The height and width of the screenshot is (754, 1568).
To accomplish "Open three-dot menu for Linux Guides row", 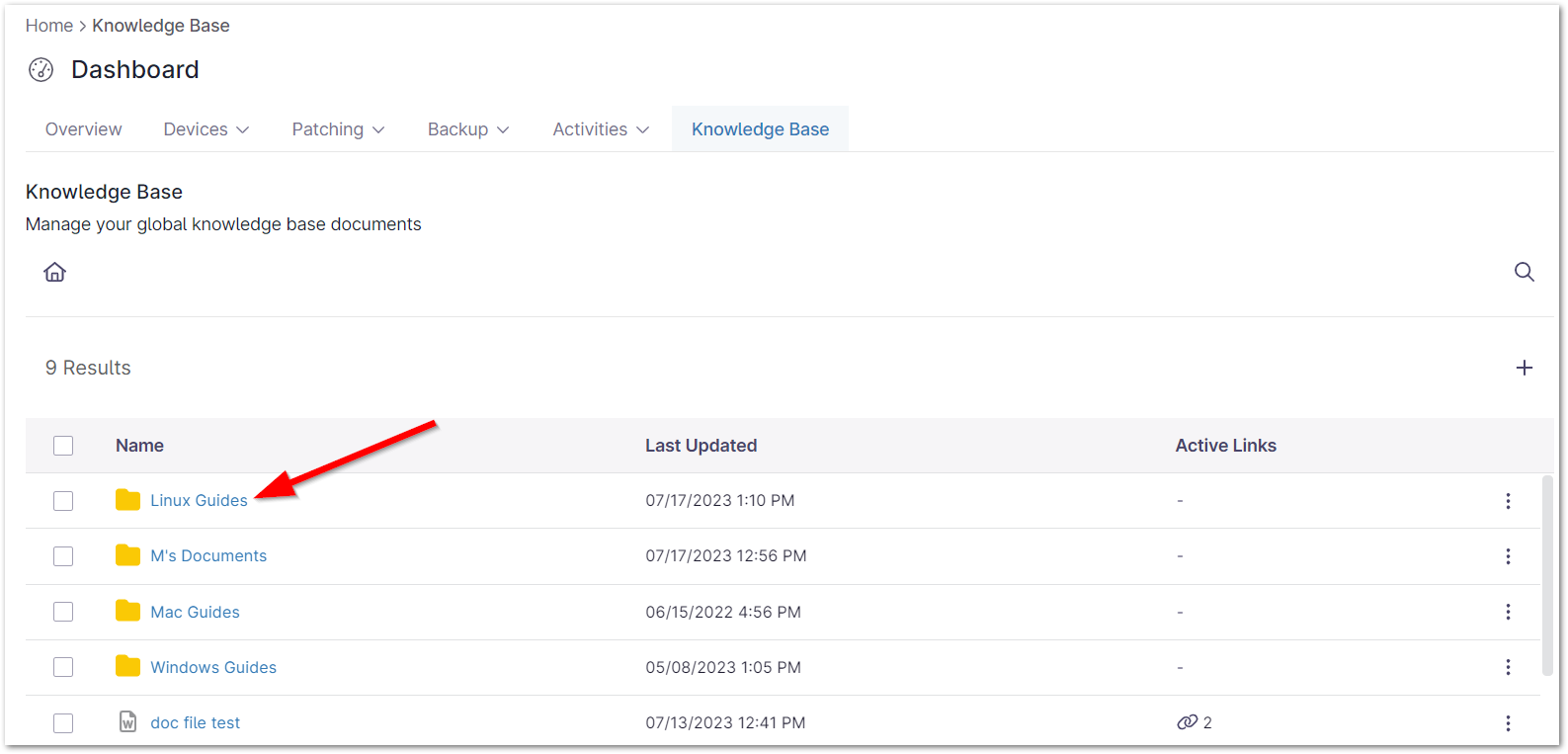I will pos(1508,501).
